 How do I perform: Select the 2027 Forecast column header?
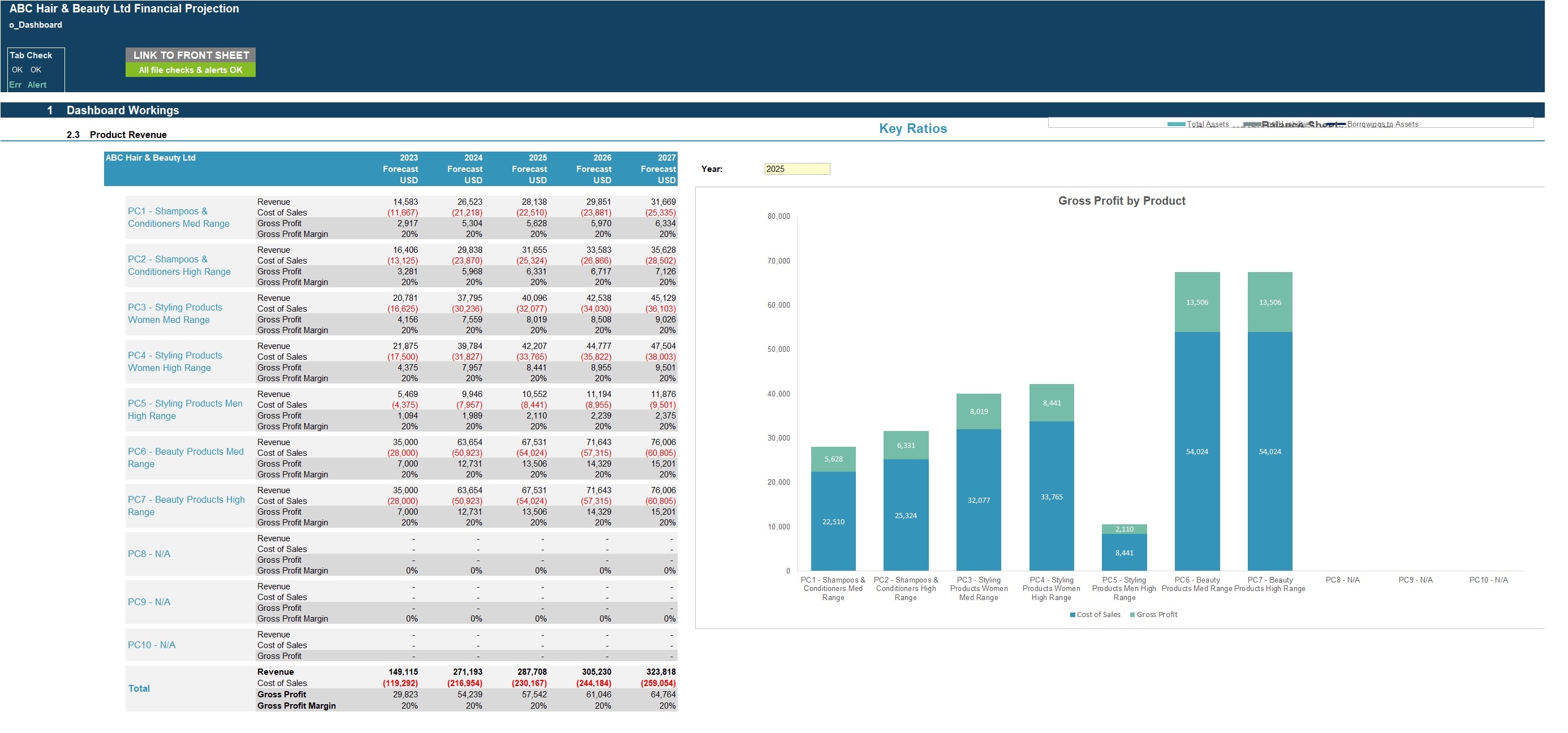point(657,169)
